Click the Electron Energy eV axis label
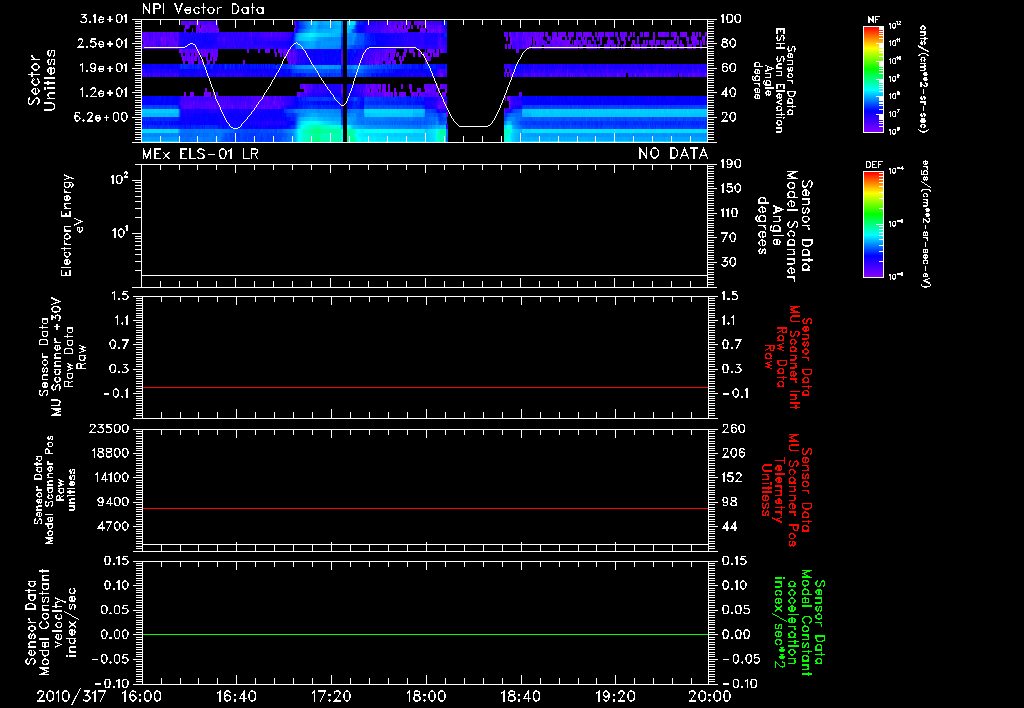 (x=71, y=225)
